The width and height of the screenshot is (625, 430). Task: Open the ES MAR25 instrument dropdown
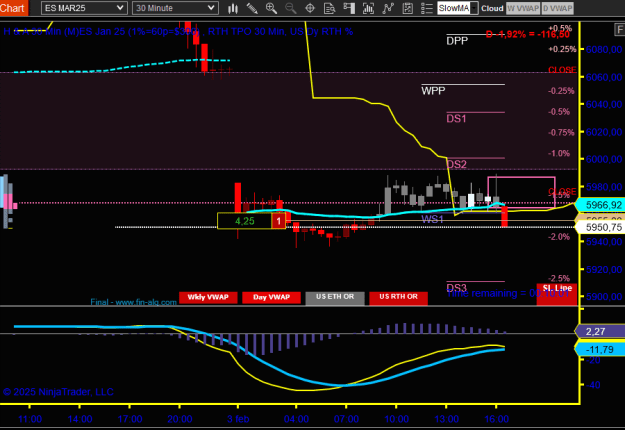tap(84, 8)
